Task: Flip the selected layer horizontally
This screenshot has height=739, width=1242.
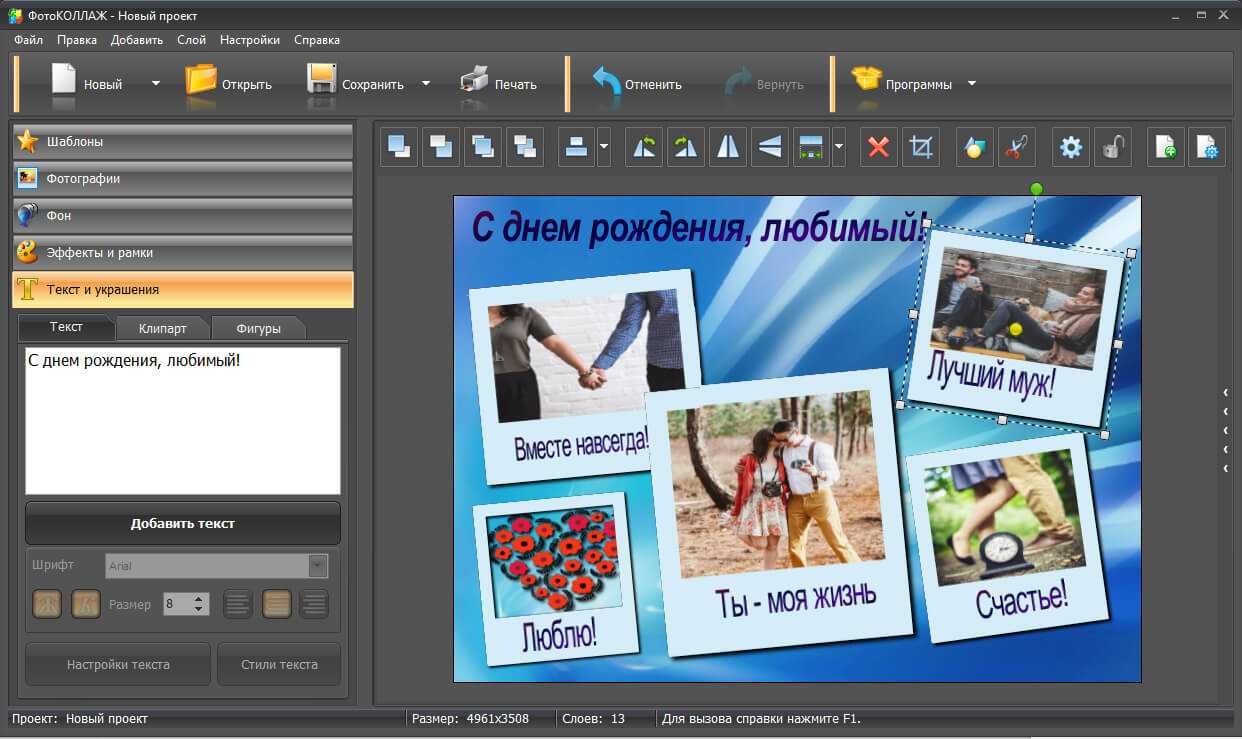Action: 728,148
